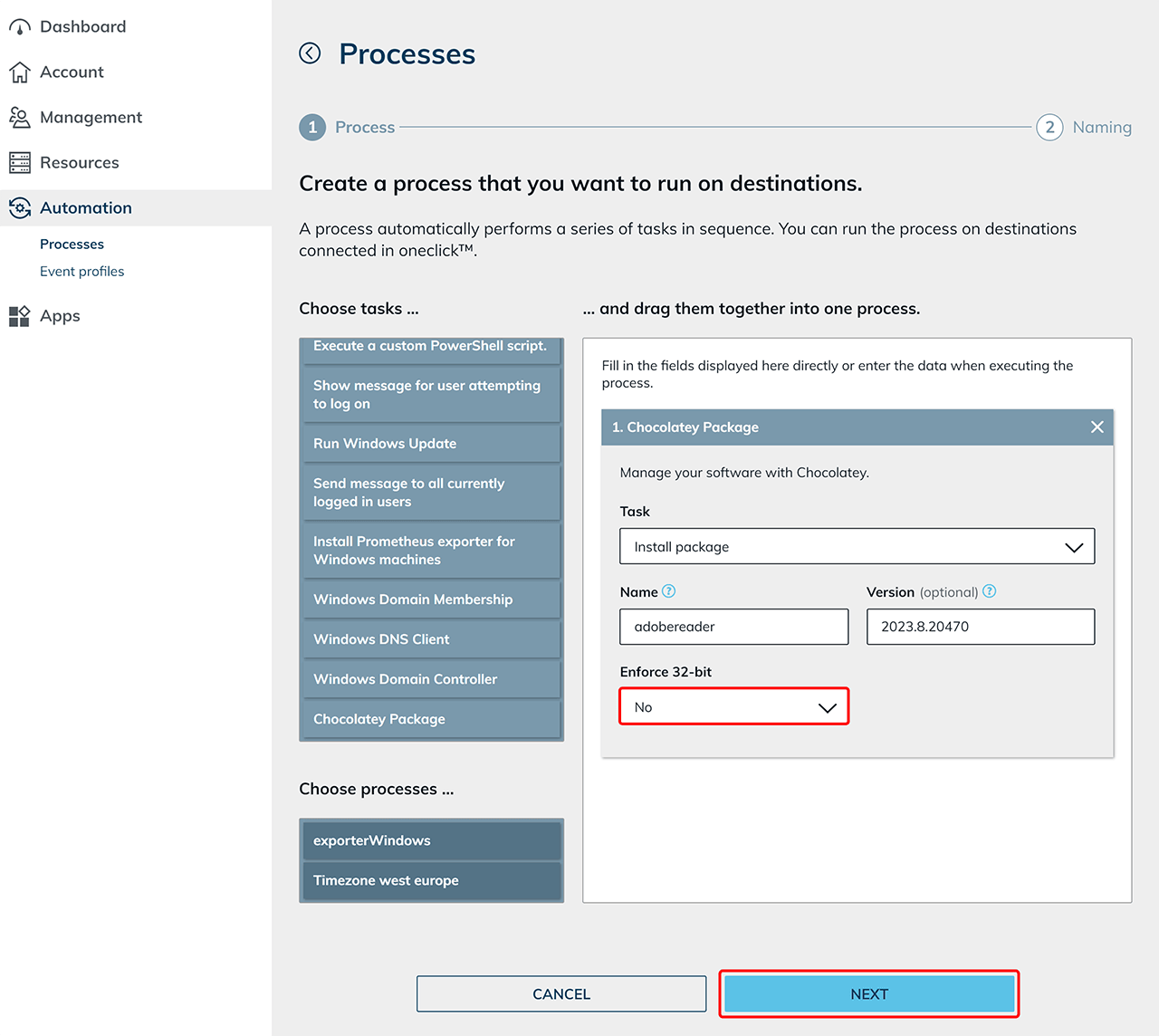Open Event profiles in the sidebar
This screenshot has height=1036, width=1159.
click(x=81, y=272)
